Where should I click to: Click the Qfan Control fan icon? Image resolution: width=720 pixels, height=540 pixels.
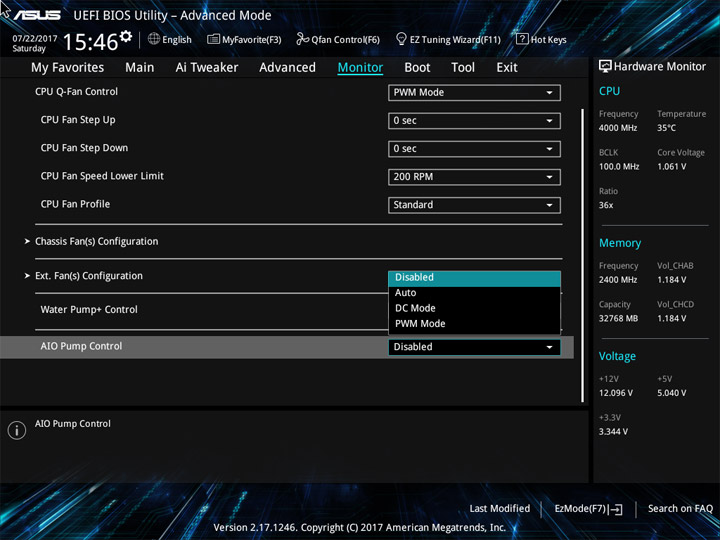tap(302, 39)
